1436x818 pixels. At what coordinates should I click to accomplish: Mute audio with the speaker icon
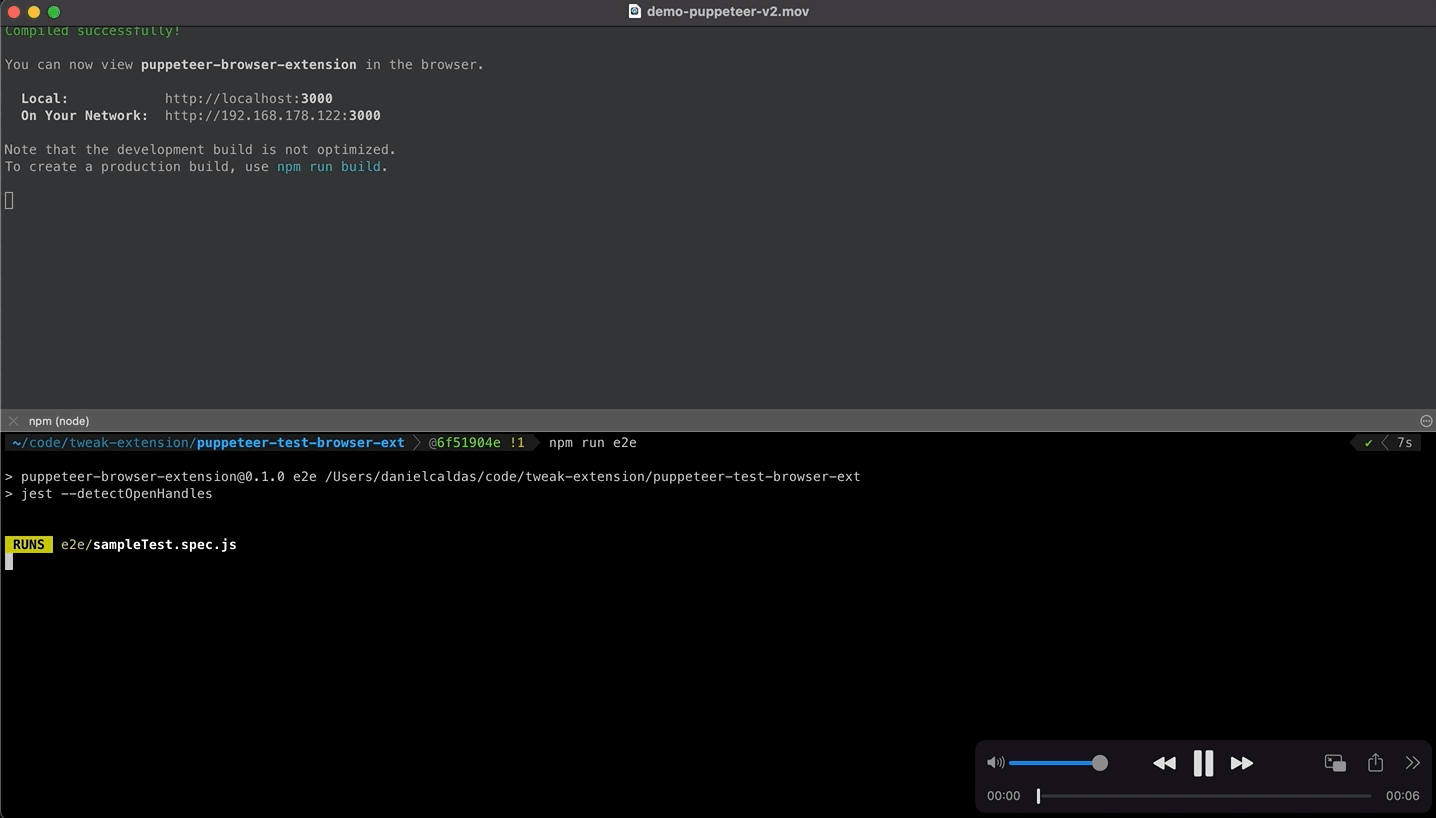[995, 763]
